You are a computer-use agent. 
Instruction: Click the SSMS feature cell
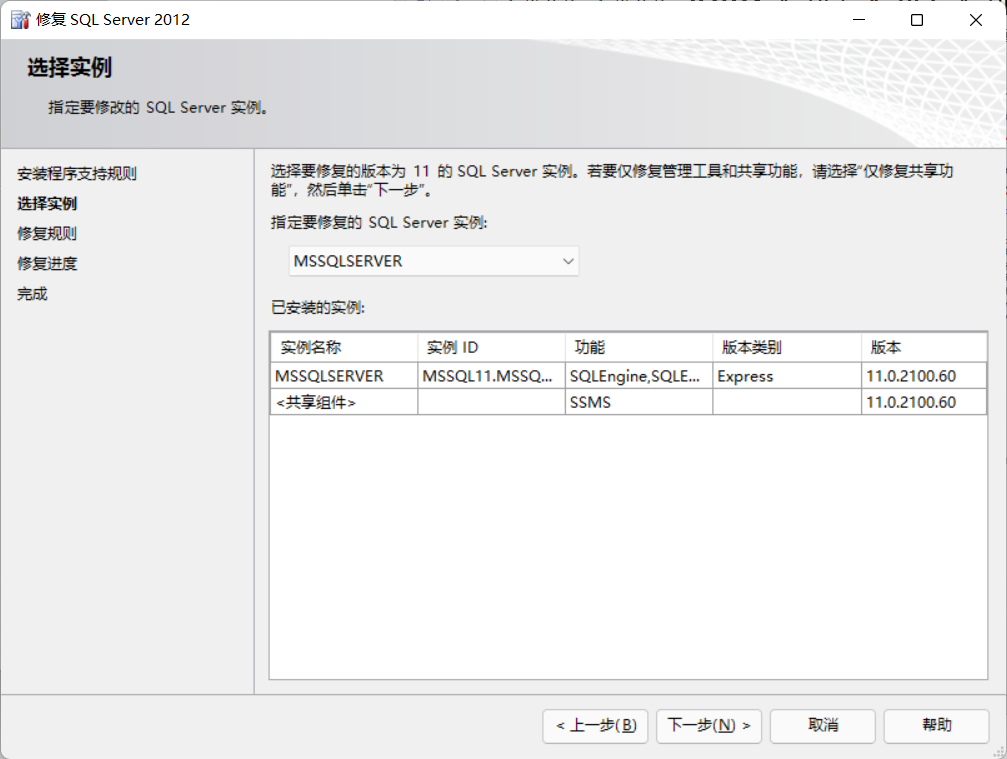pos(639,403)
